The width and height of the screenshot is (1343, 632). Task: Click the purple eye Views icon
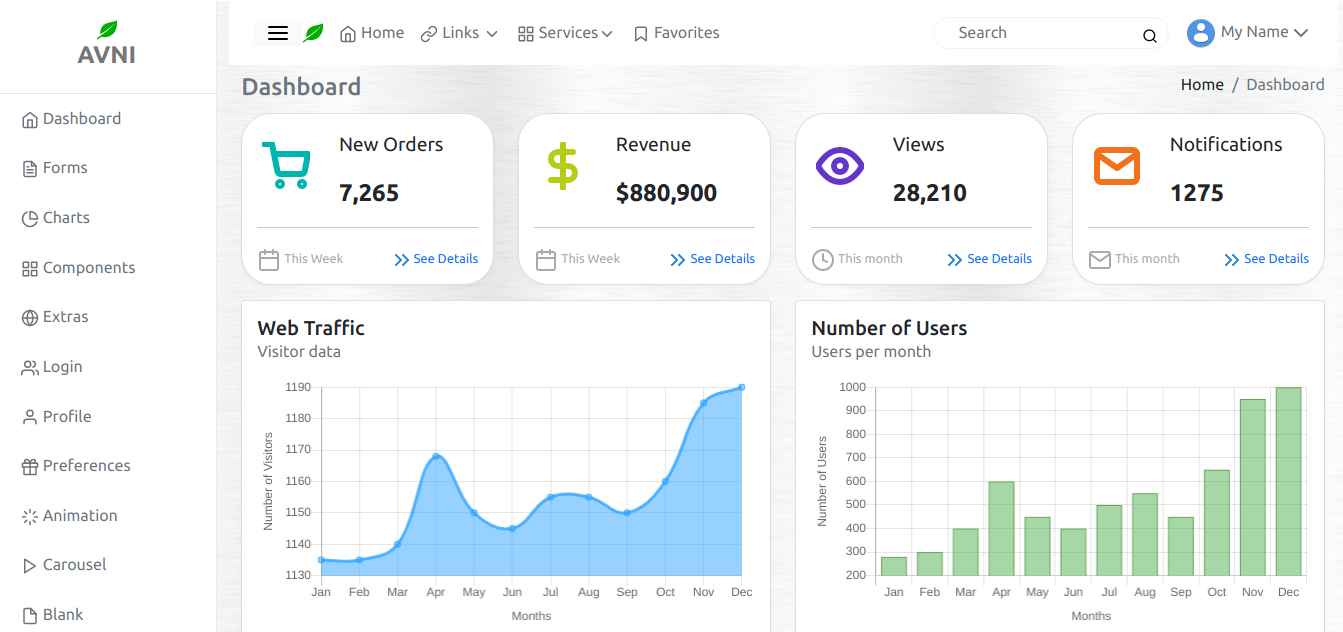(x=840, y=166)
